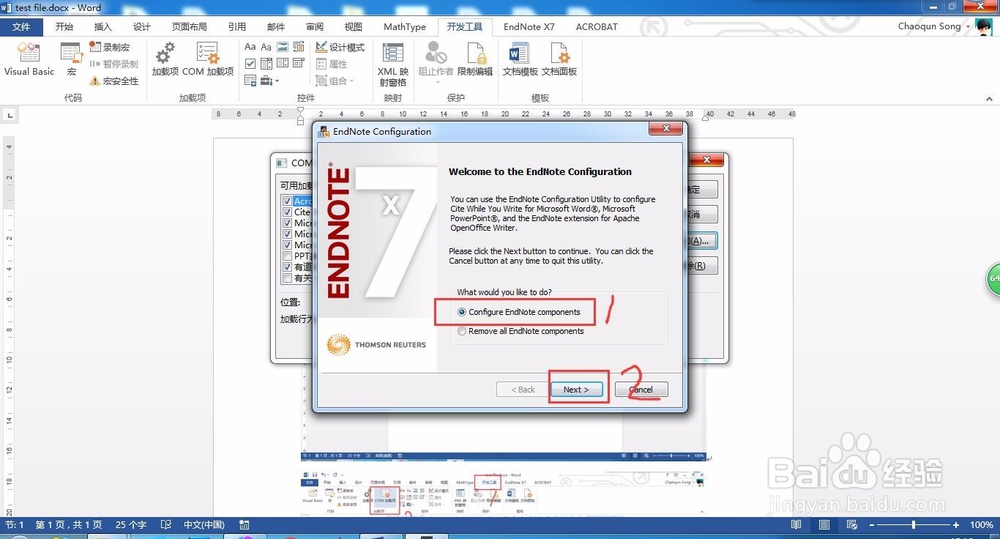The image size is (1000, 539).
Task: Toggle the PPT add-in checkbox in COM dialog
Action: [x=287, y=256]
